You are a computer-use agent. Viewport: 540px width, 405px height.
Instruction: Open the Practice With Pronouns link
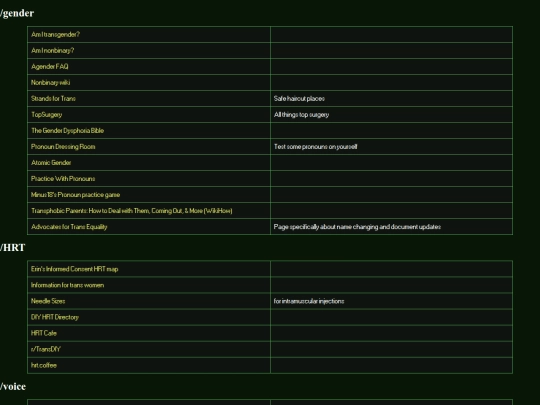pos(63,179)
